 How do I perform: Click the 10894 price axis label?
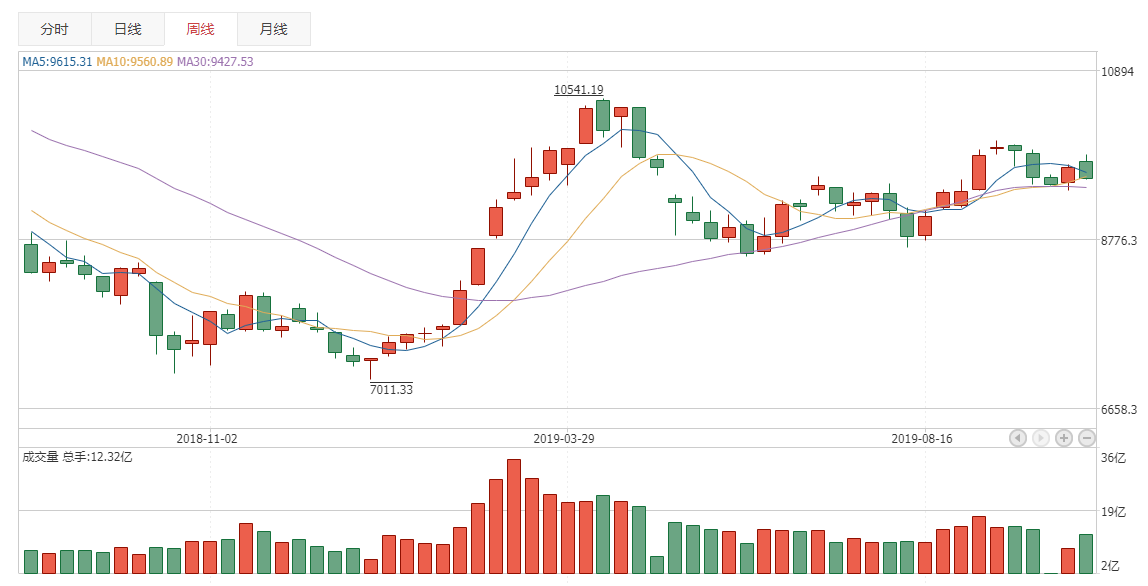coord(1120,72)
